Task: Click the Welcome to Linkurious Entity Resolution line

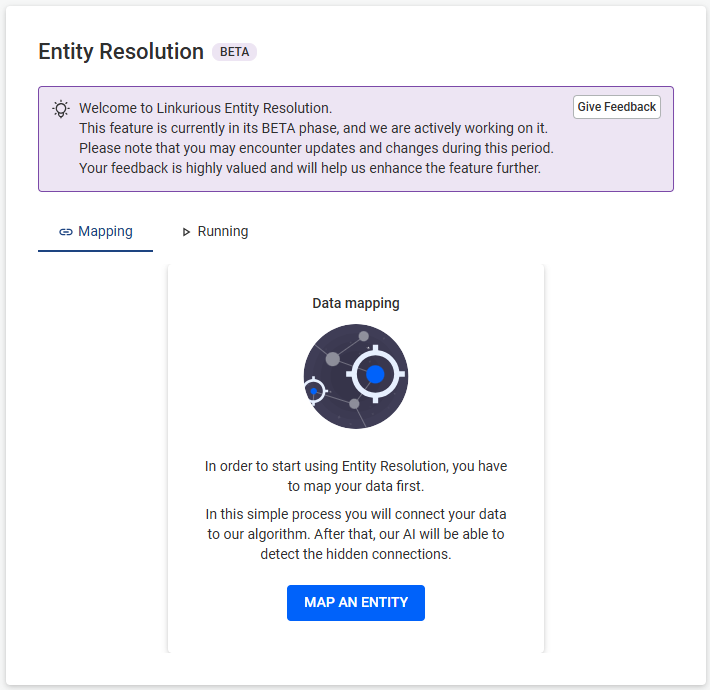Action: point(206,108)
